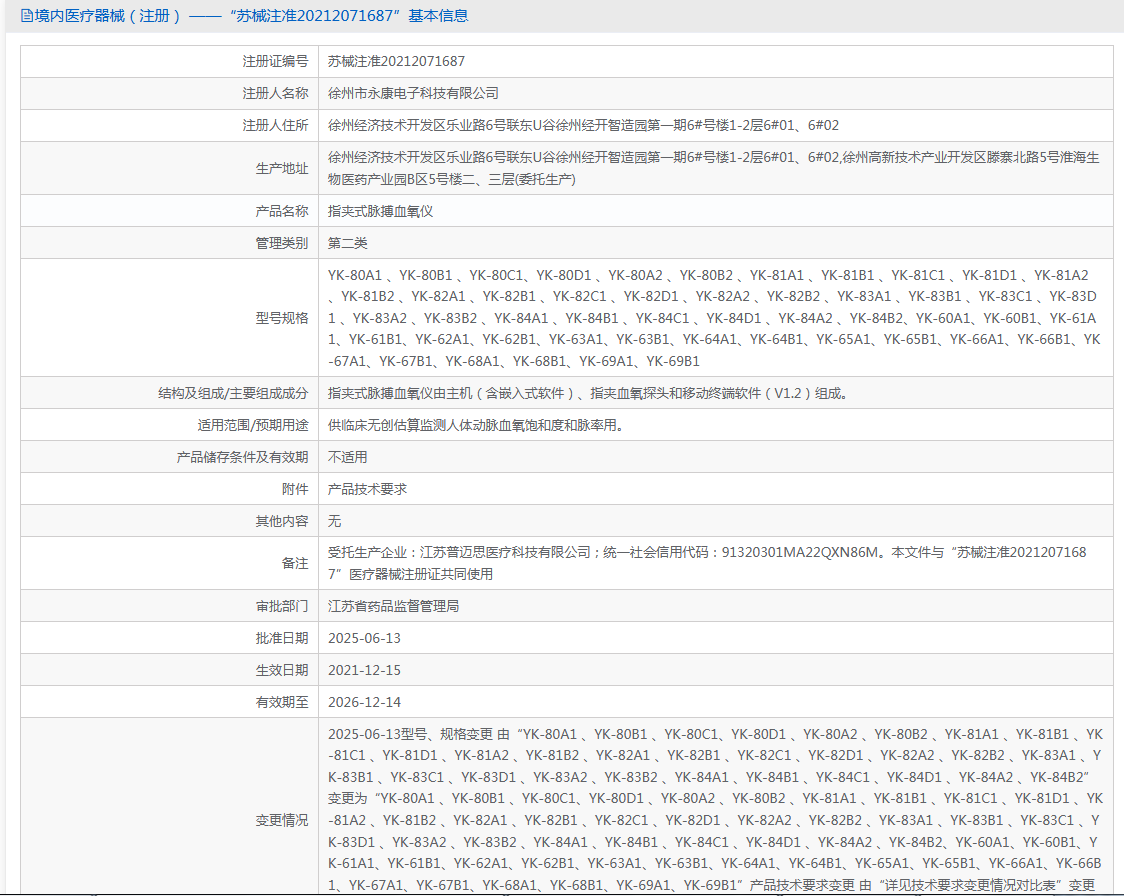The width and height of the screenshot is (1124, 896).
Task: Select the value 第二类
Action: pos(348,243)
